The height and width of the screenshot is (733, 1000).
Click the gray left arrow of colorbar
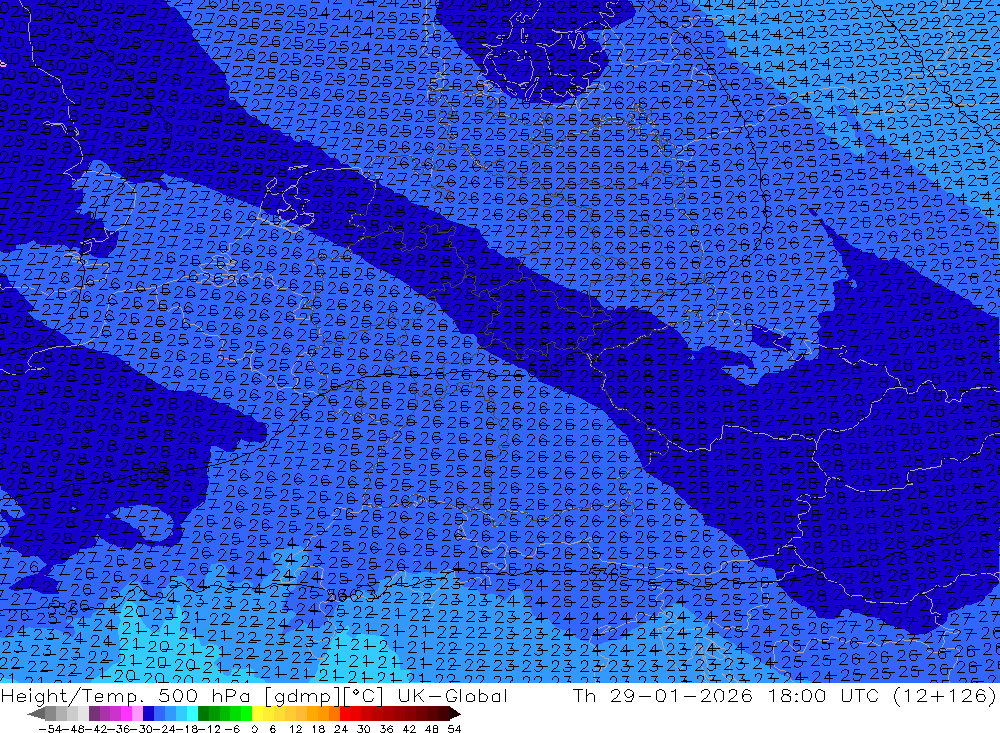36,714
